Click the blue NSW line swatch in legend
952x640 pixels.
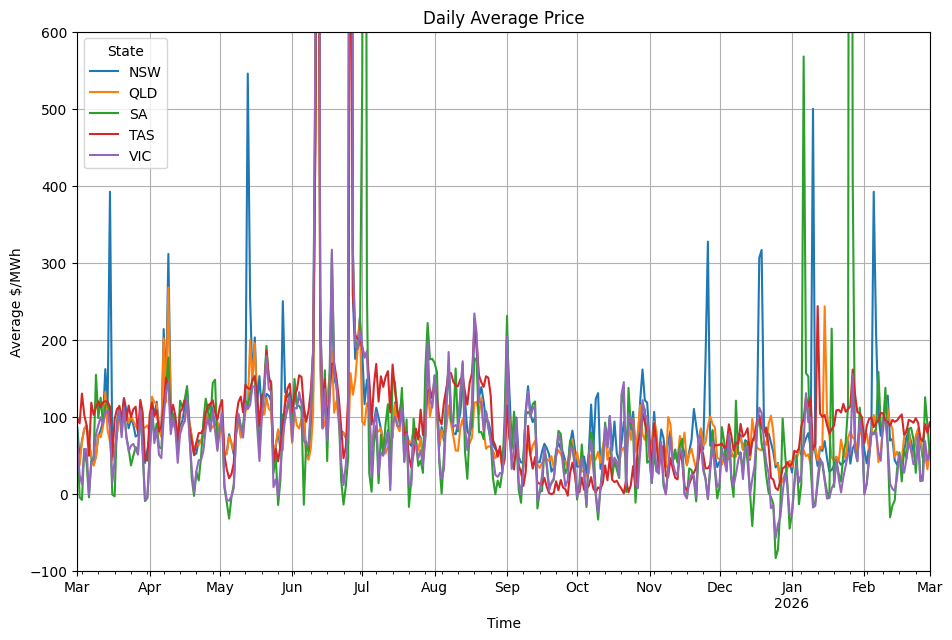(x=104, y=72)
